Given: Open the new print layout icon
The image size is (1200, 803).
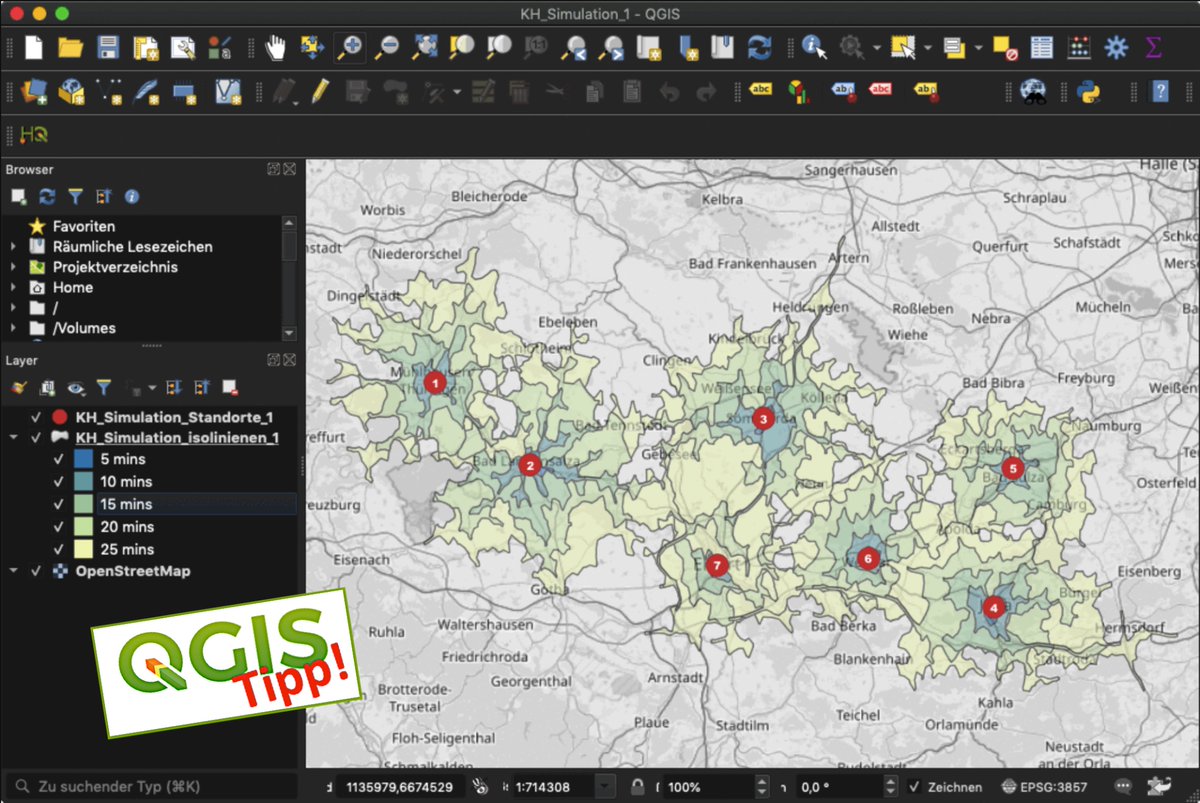Looking at the screenshot, I should 146,47.
